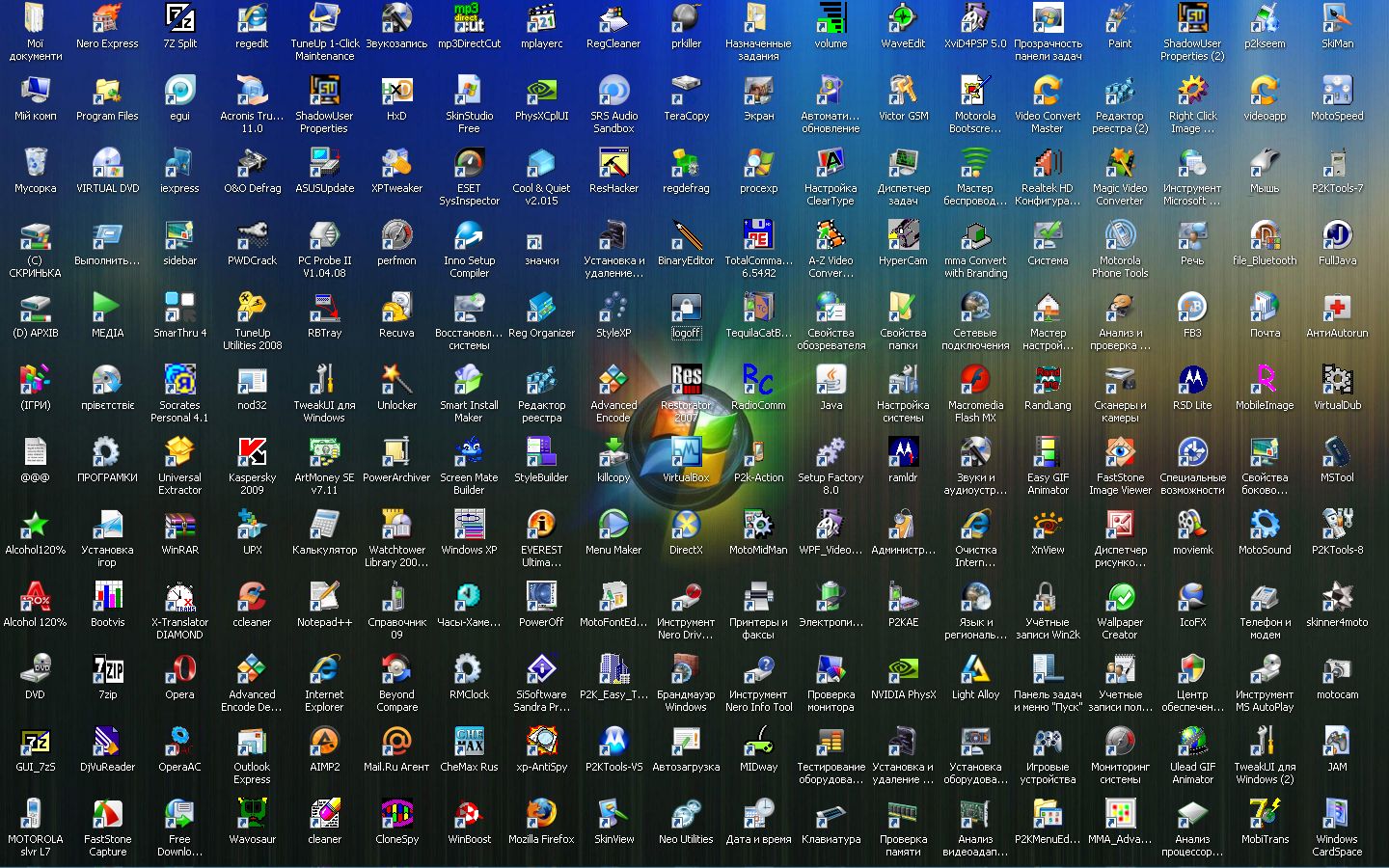This screenshot has height=868, width=1389.
Task: Launch Paint from the desktop
Action: pyautogui.click(x=1120, y=17)
